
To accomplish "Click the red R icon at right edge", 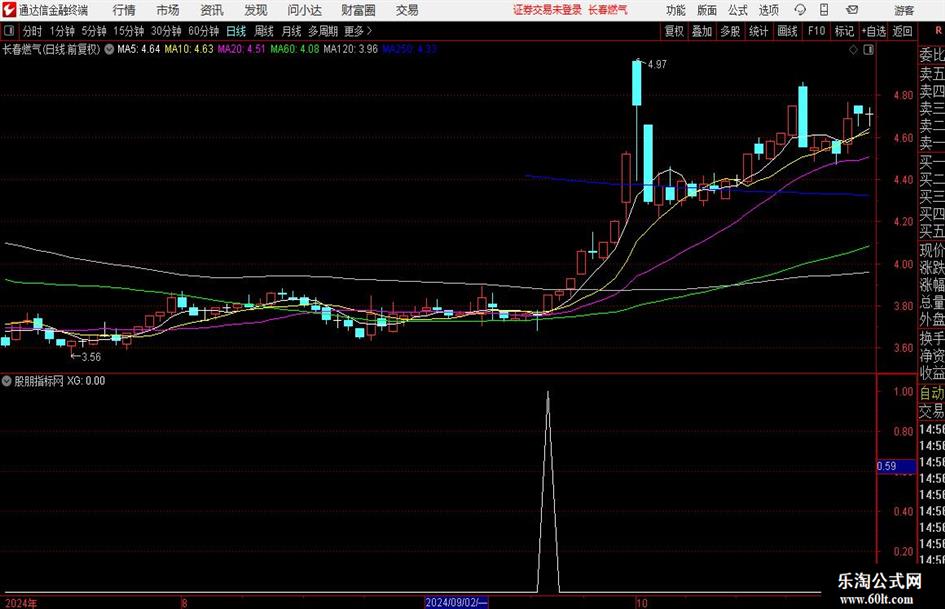I will click(x=938, y=30).
